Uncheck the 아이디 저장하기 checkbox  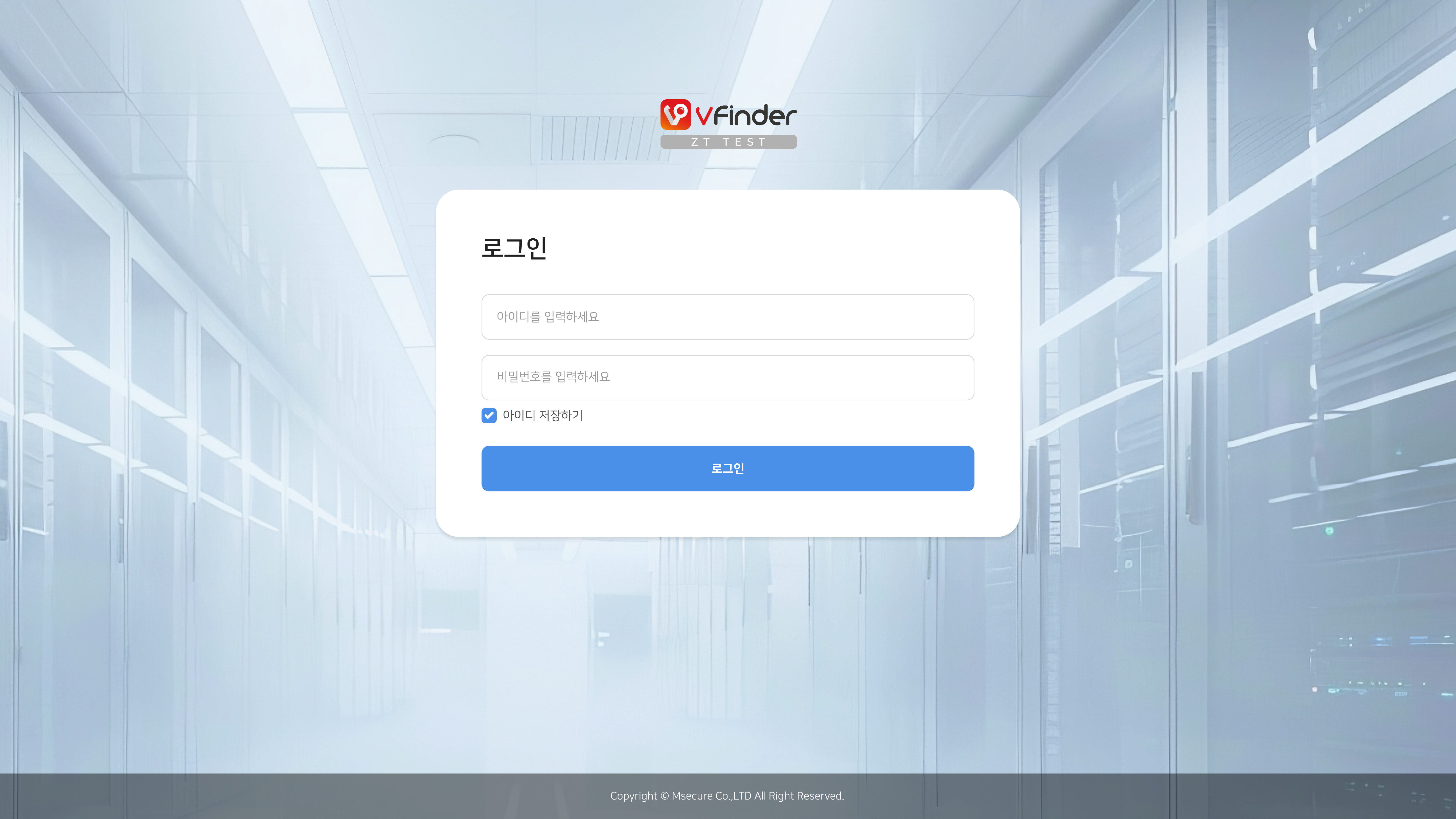click(x=489, y=415)
